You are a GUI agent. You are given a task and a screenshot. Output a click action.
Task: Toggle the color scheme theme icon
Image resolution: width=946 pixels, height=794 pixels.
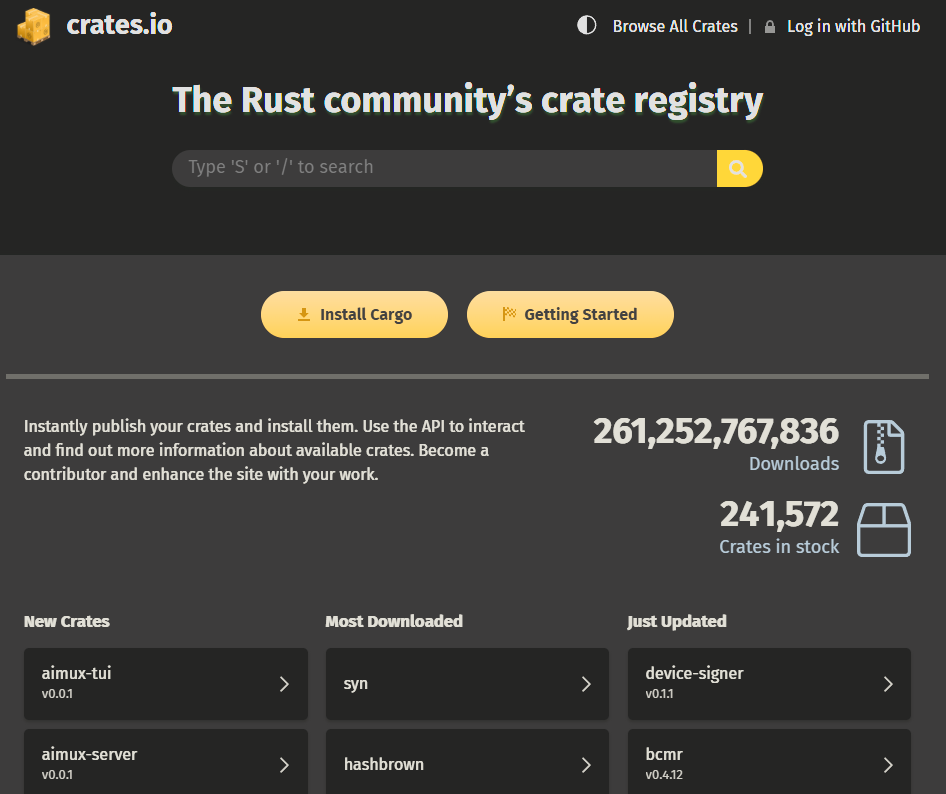click(x=587, y=26)
